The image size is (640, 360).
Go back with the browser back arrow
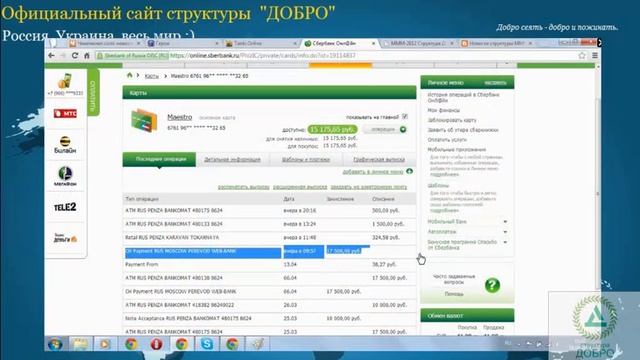(51, 56)
